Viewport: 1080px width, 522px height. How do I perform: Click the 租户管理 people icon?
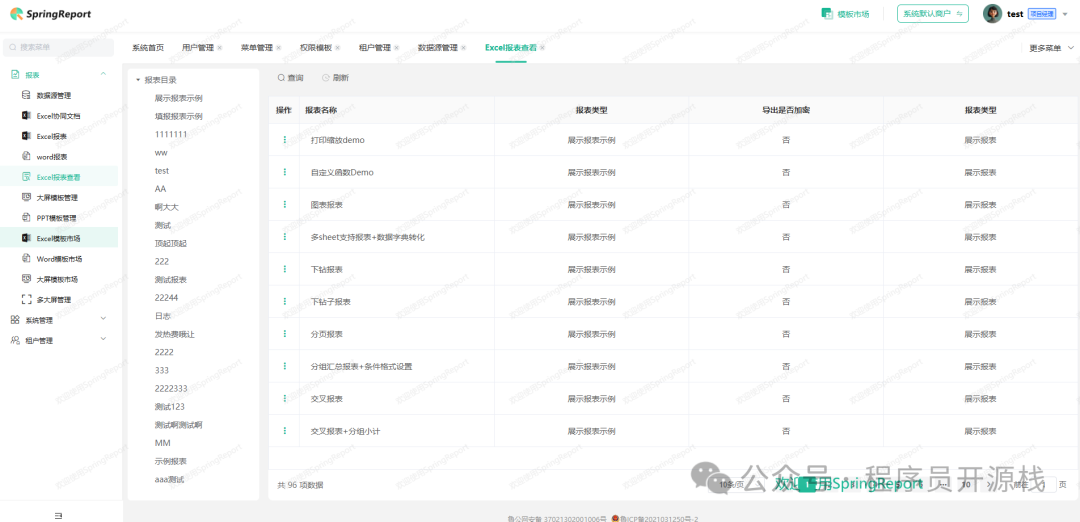click(15, 340)
